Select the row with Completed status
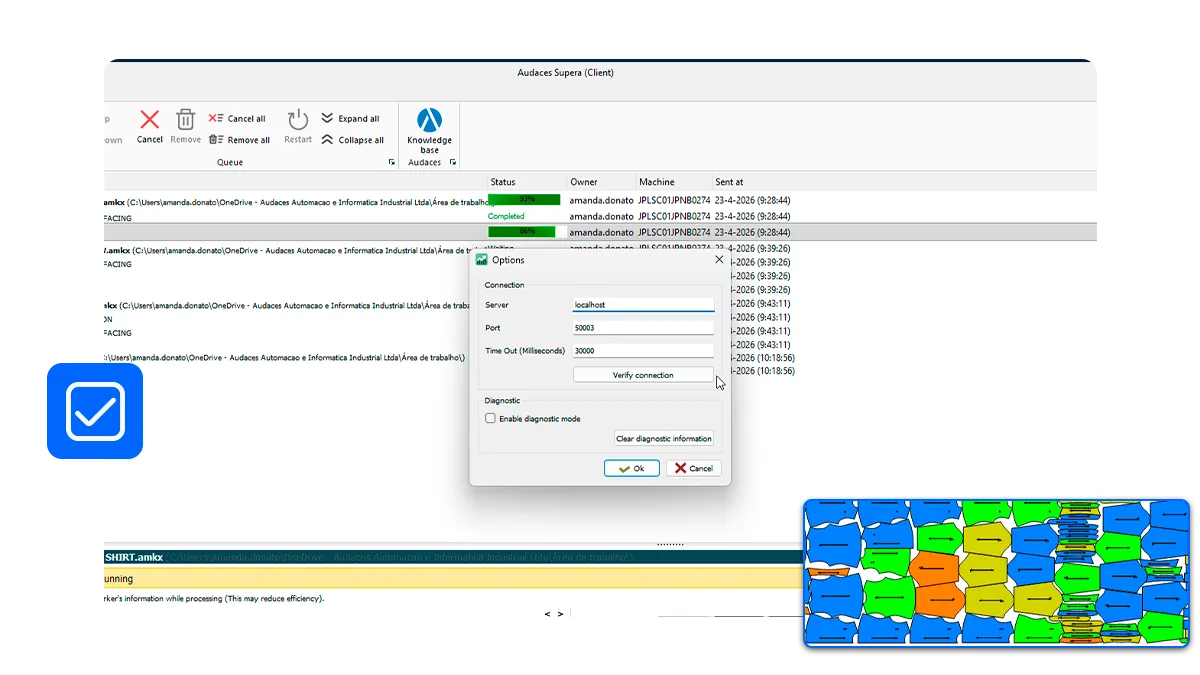Image resolution: width=1200 pixels, height=675 pixels. tap(600, 216)
